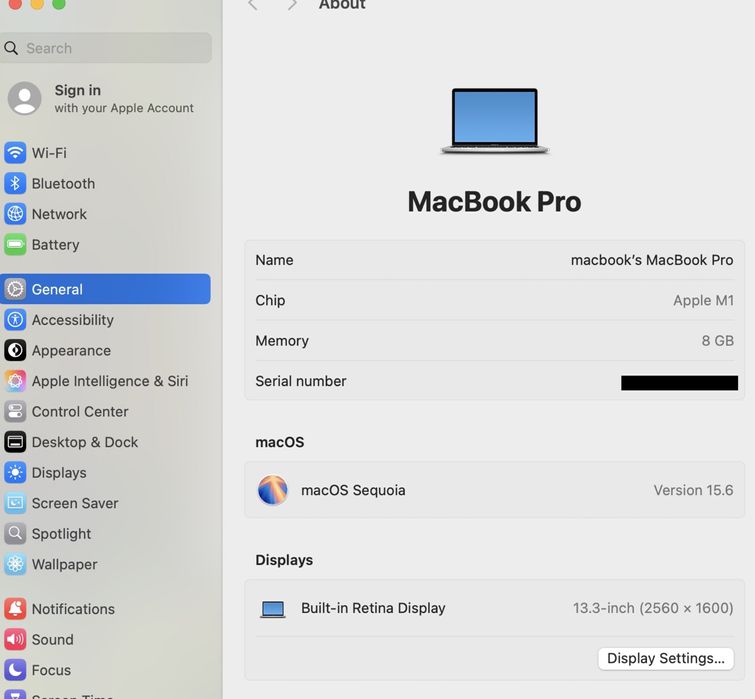Click the Focus moon icon

(x=15, y=670)
